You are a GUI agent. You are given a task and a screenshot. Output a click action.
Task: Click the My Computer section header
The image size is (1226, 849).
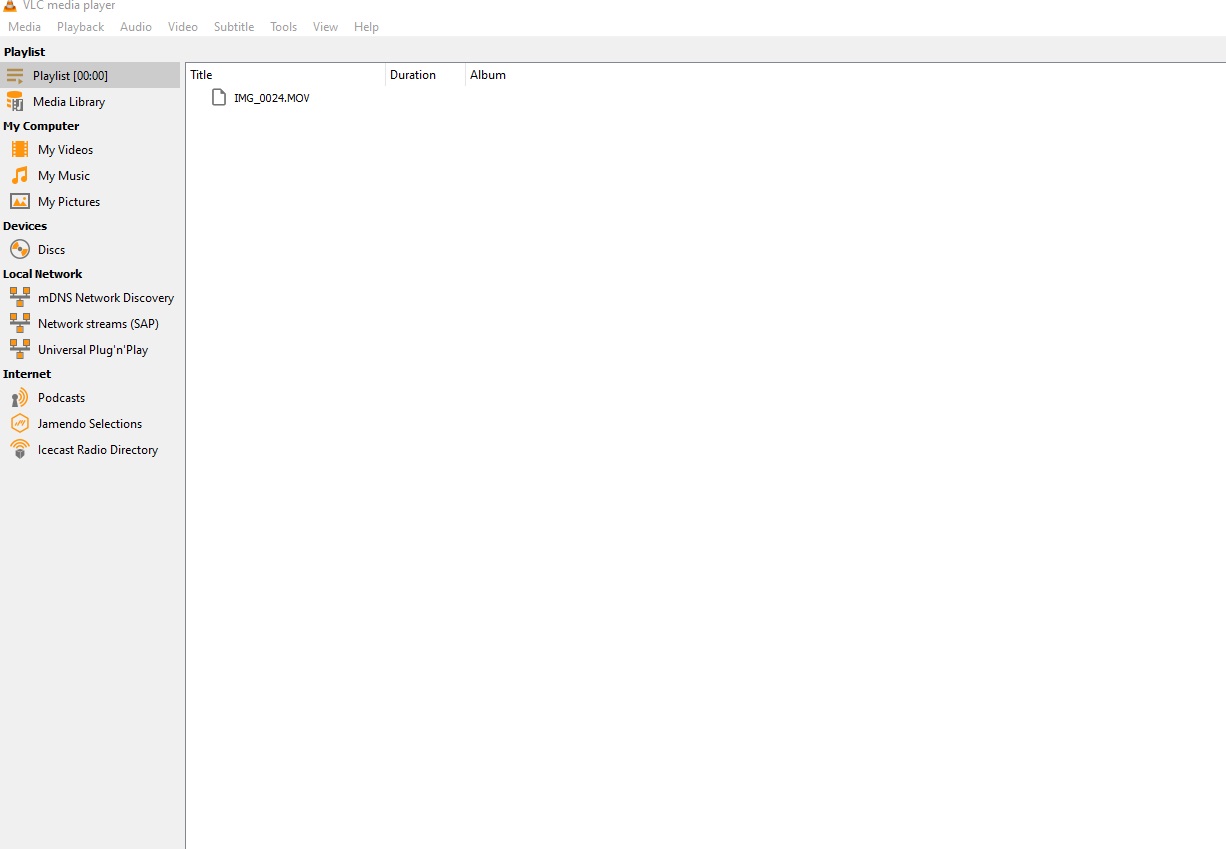click(41, 126)
